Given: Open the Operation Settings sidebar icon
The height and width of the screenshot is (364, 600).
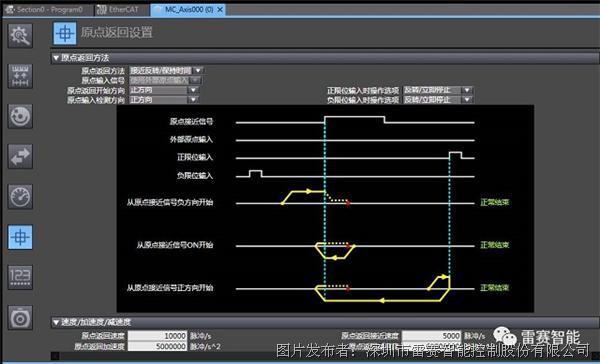Looking at the screenshot, I should [20, 116].
